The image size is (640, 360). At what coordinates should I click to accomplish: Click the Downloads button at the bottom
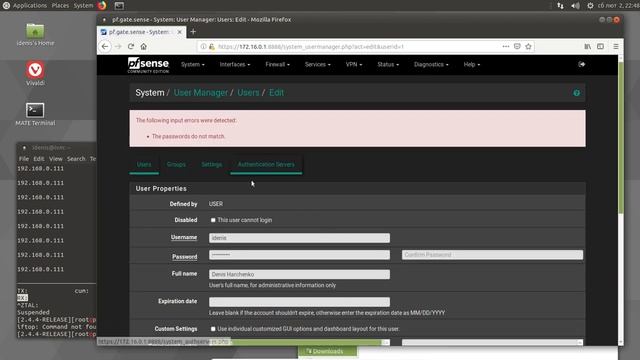pyautogui.click(x=327, y=351)
